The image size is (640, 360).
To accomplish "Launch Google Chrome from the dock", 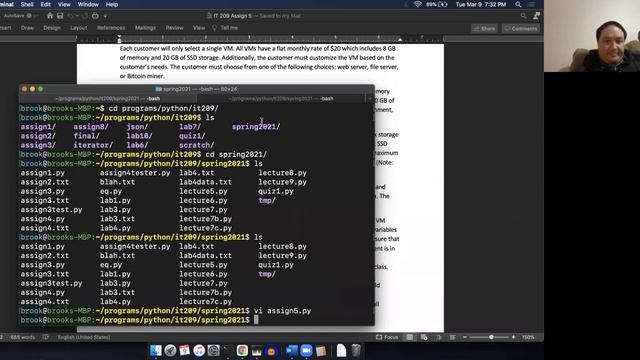I will (242, 350).
